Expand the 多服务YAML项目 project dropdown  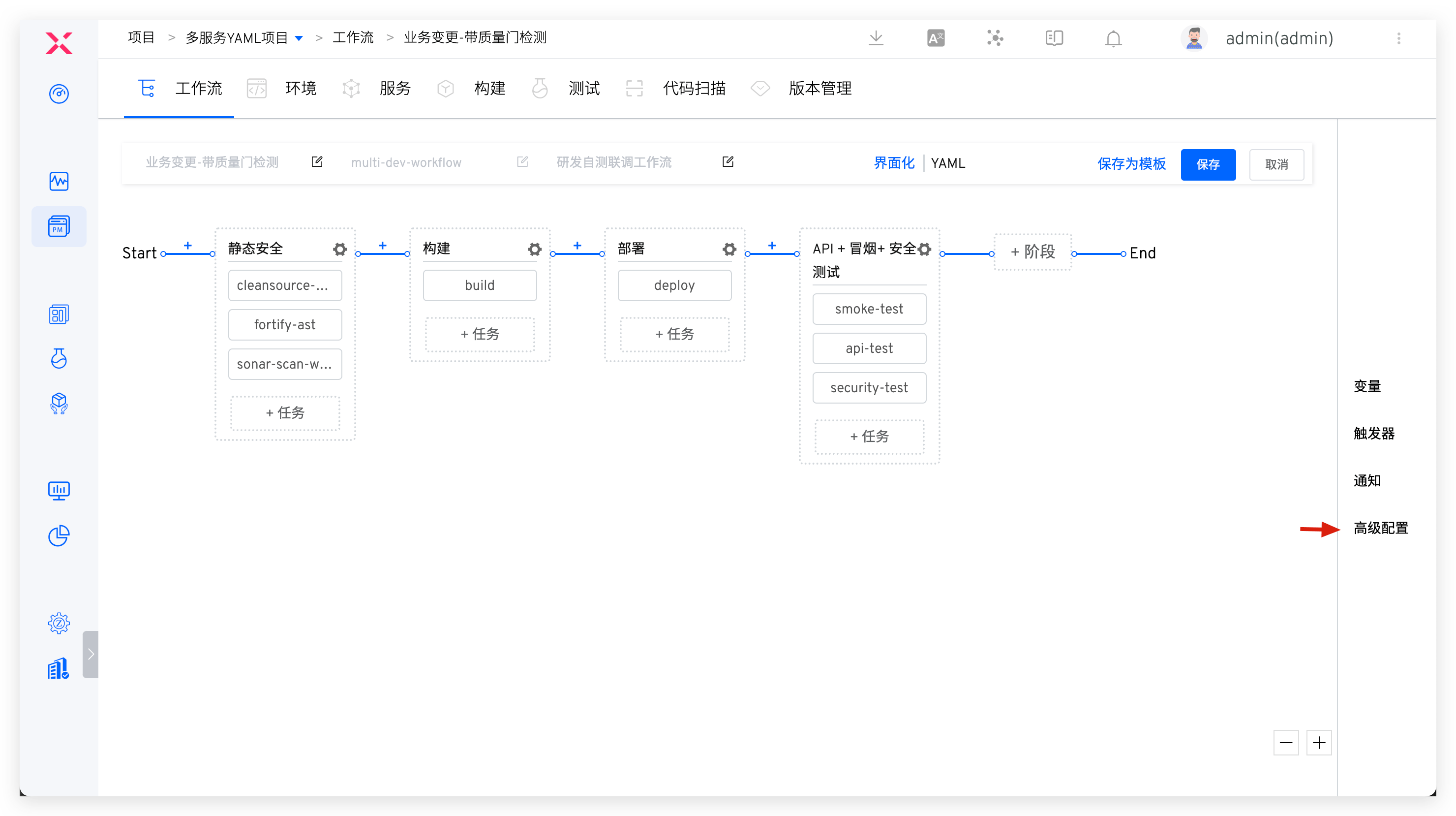pyautogui.click(x=299, y=38)
